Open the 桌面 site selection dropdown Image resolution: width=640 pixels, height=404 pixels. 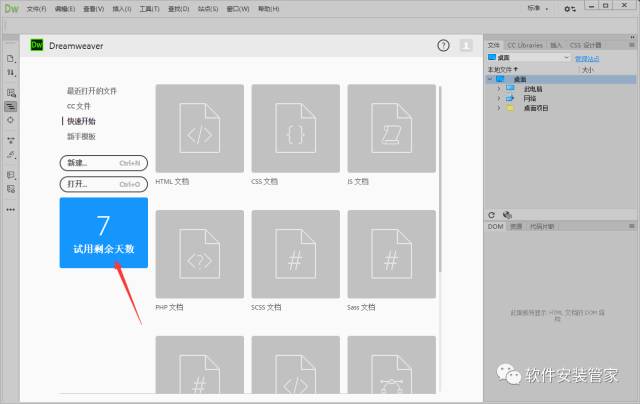click(528, 58)
